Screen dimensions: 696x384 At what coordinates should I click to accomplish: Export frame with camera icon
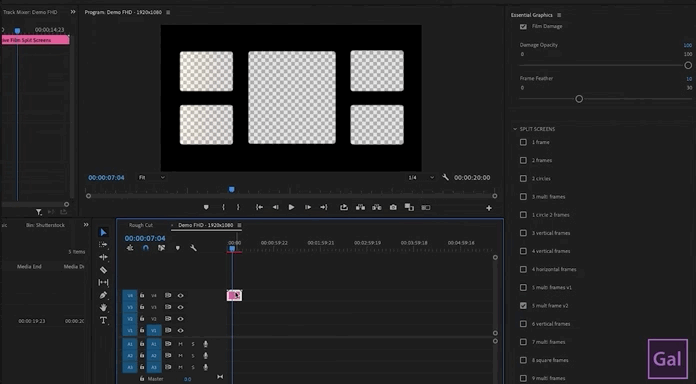click(x=393, y=207)
